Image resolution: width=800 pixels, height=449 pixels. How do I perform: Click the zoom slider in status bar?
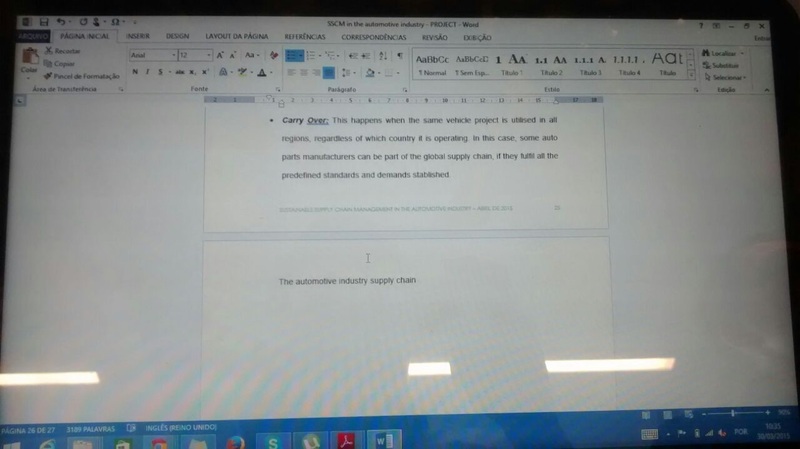click(x=735, y=413)
